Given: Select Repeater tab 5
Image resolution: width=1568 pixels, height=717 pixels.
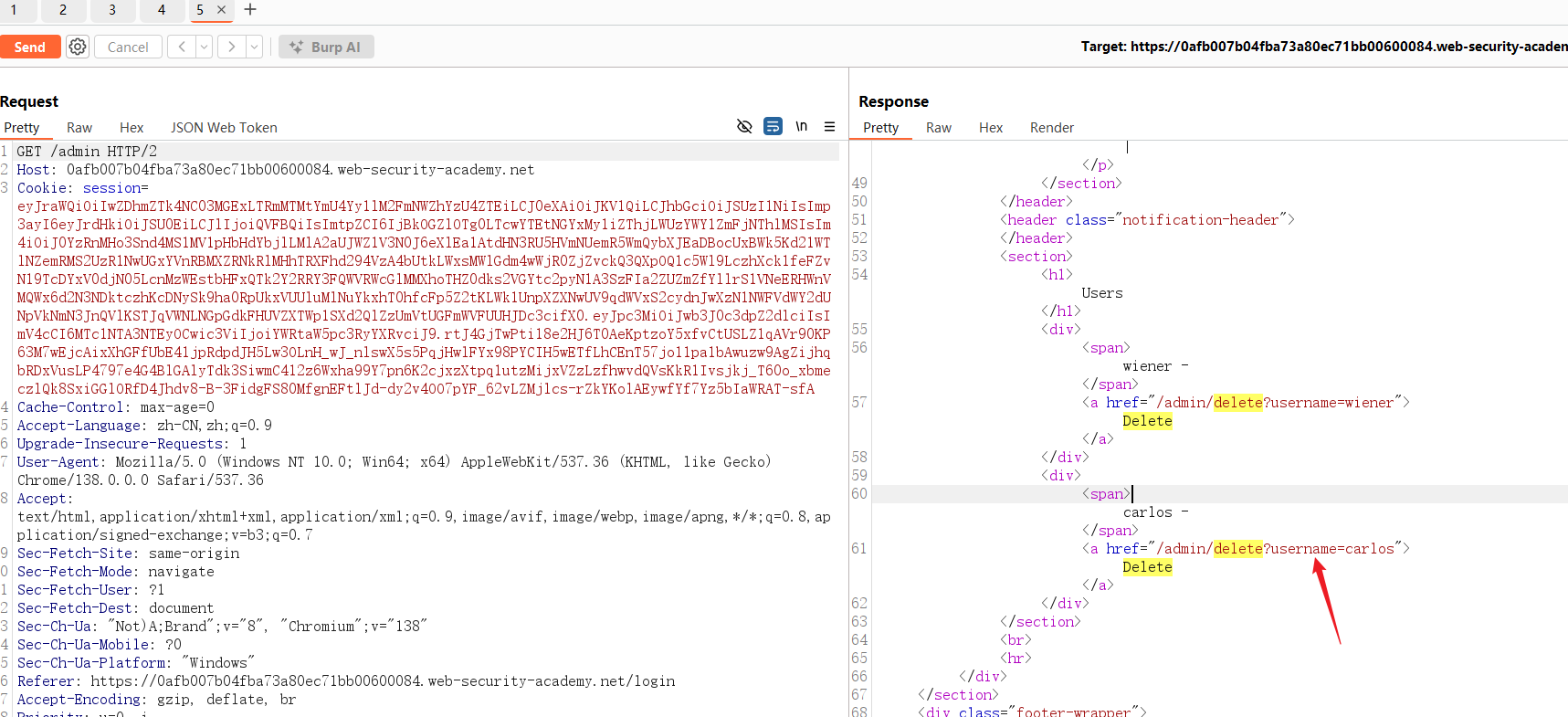Looking at the screenshot, I should tap(200, 10).
